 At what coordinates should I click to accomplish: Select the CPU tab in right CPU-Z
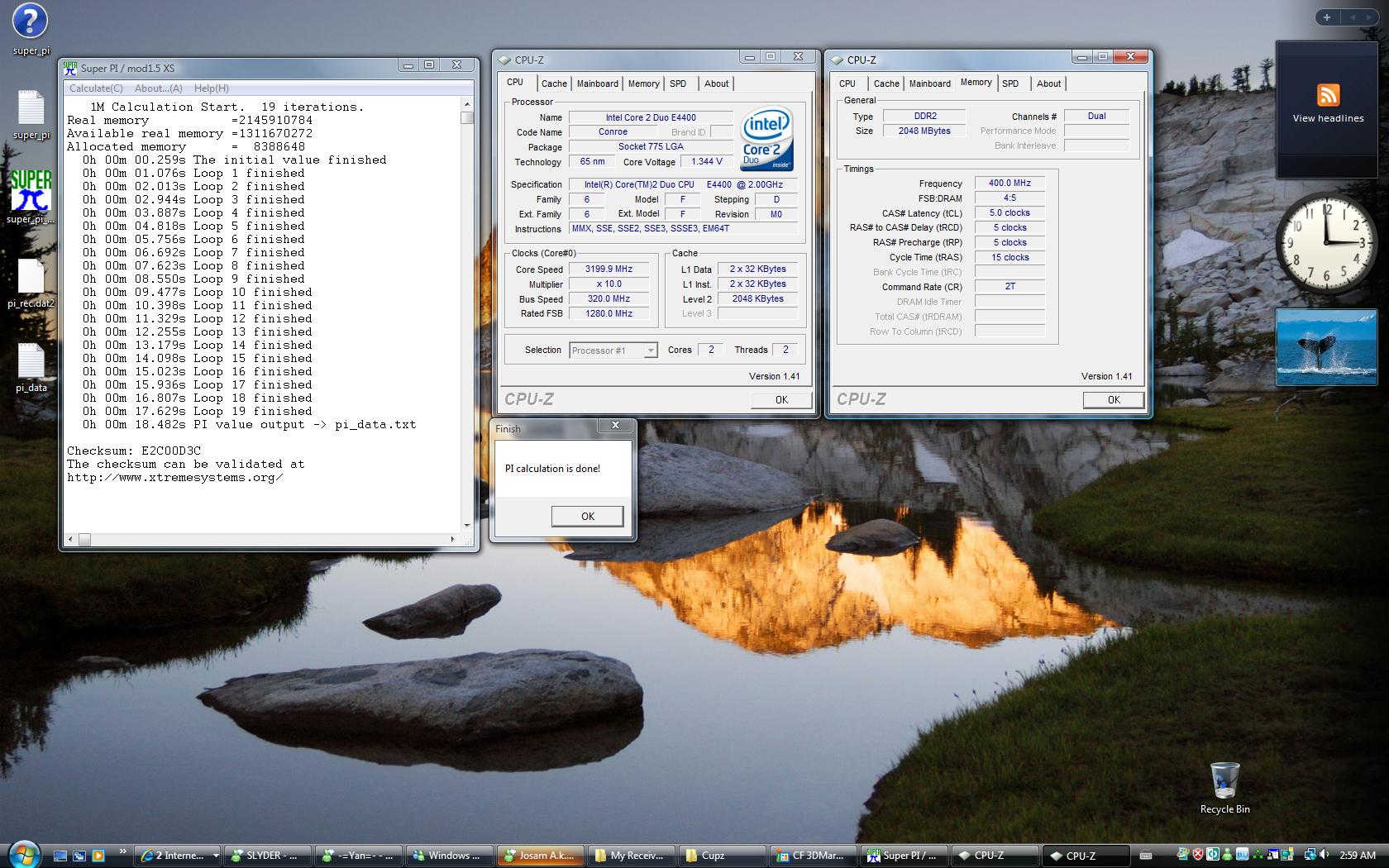pos(847,83)
